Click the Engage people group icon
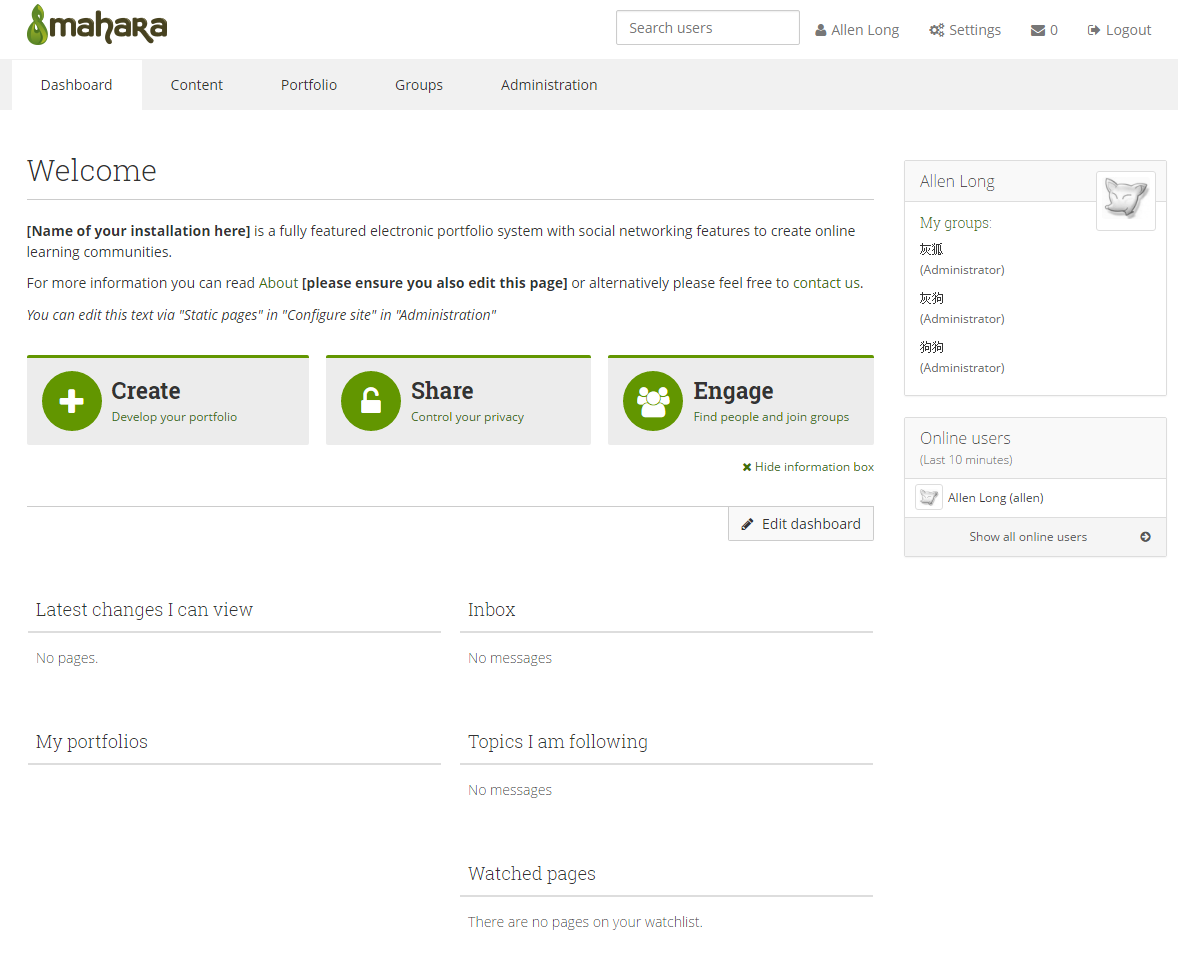Viewport: 1178px width, 961px height. 653,401
